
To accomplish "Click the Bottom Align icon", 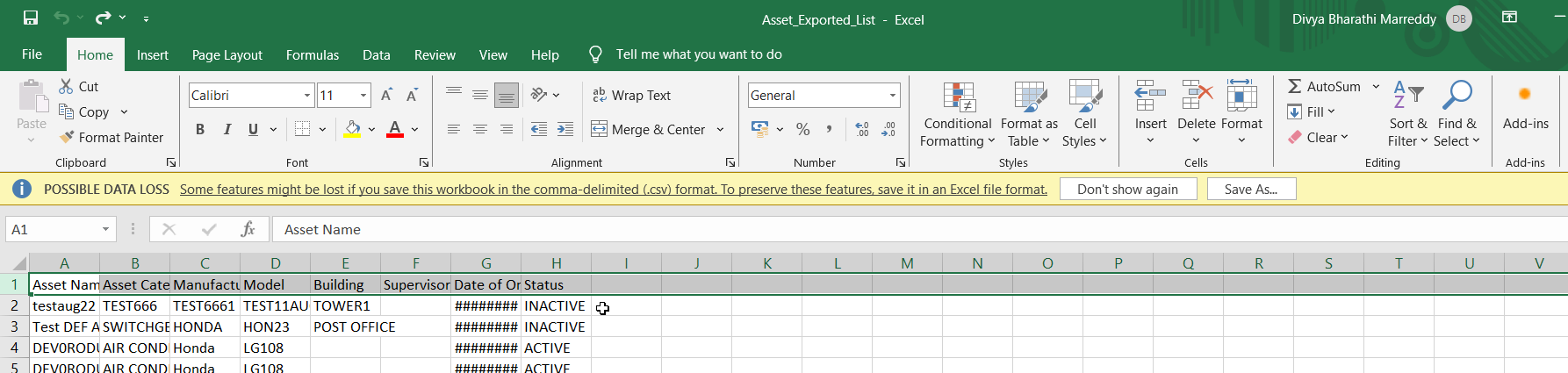I will [507, 95].
